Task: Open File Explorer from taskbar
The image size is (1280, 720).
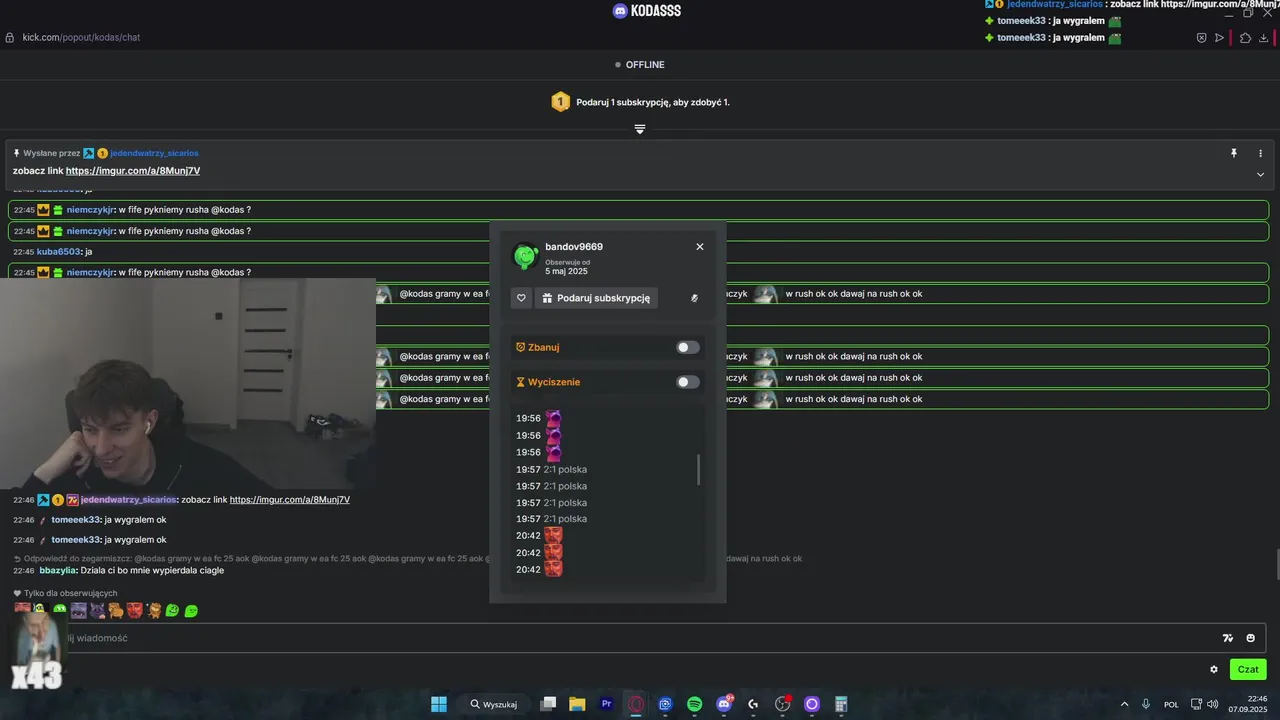Action: click(x=577, y=704)
